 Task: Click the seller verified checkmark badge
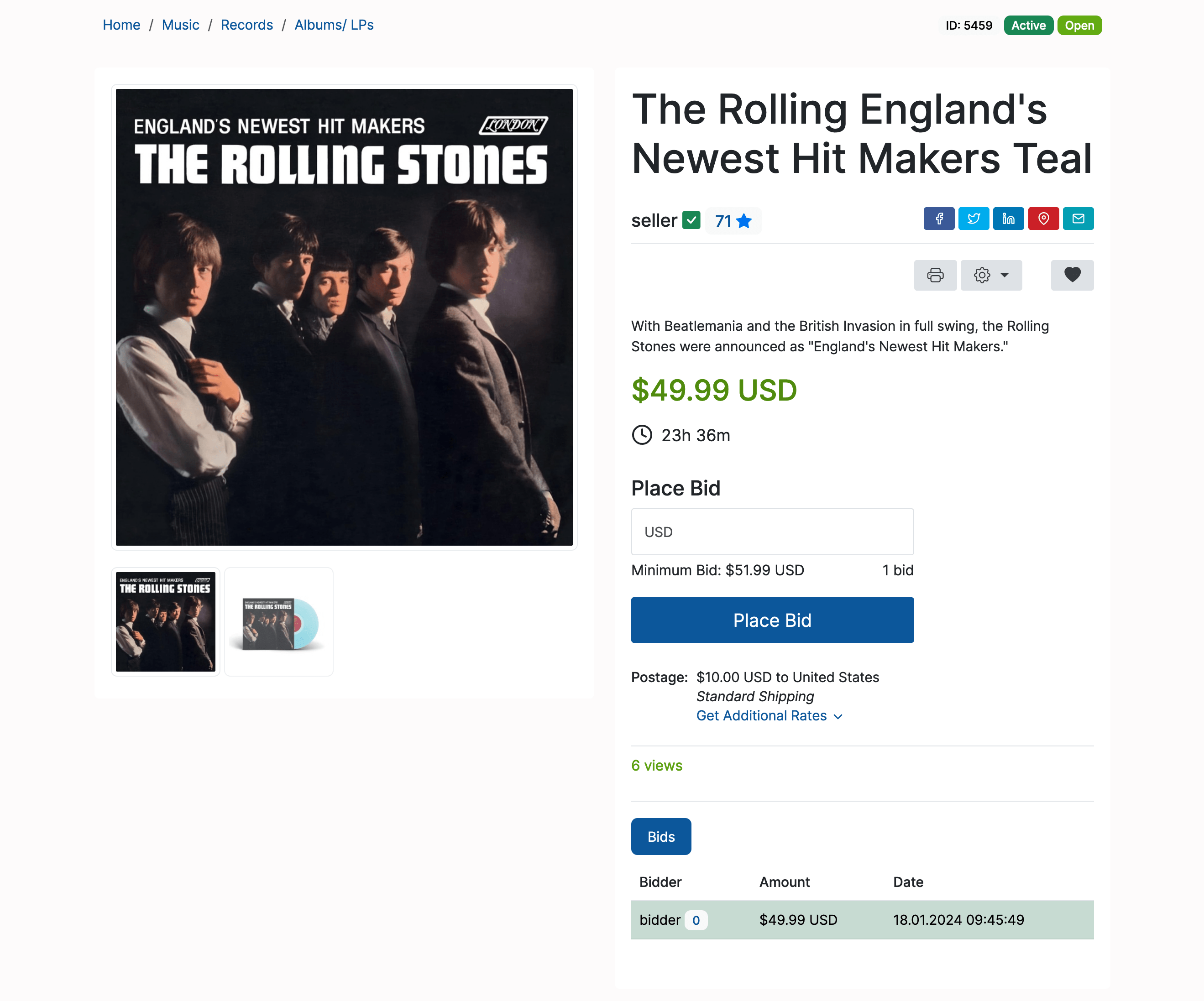pos(691,220)
